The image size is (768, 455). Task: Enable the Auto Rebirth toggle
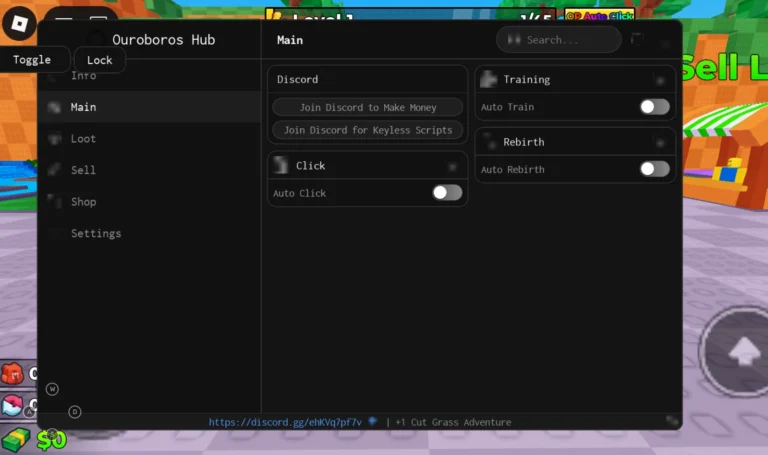[655, 169]
